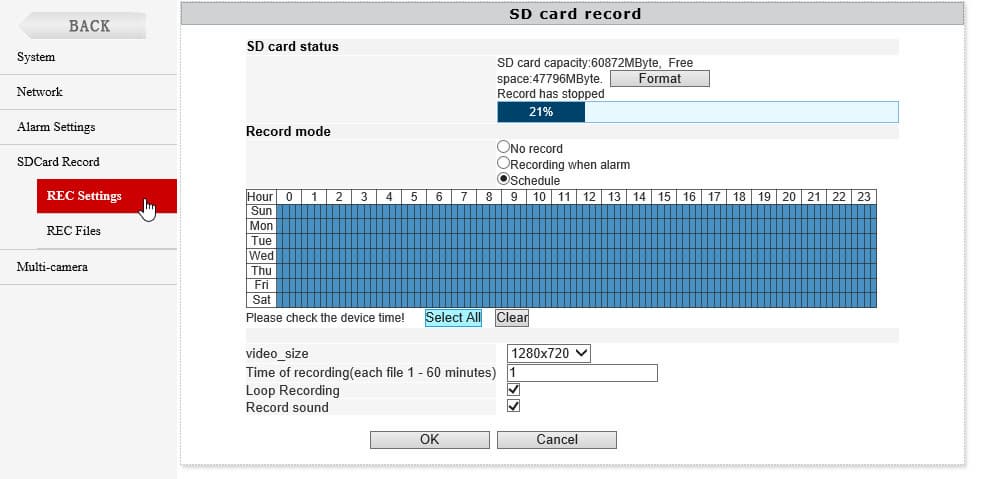Click the Thu row label in schedule
Screen dimensions: 985x479
click(261, 271)
